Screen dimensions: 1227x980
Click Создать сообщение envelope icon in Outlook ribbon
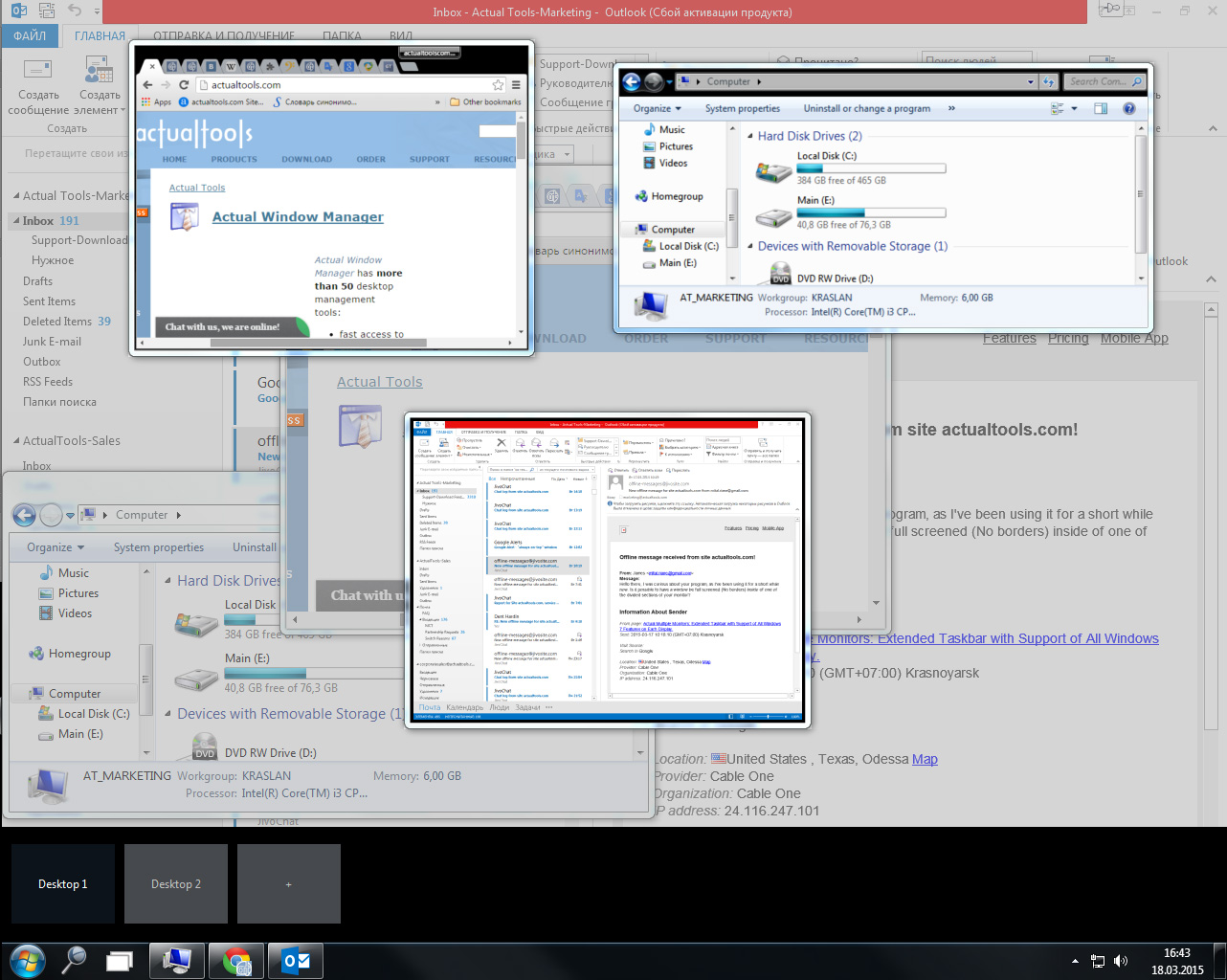pos(37,70)
